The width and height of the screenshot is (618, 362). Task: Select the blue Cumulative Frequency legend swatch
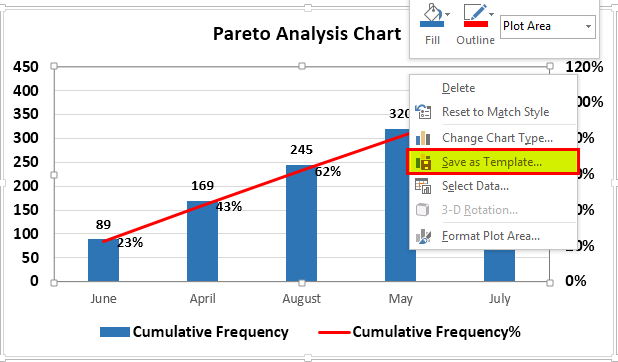tap(115, 332)
